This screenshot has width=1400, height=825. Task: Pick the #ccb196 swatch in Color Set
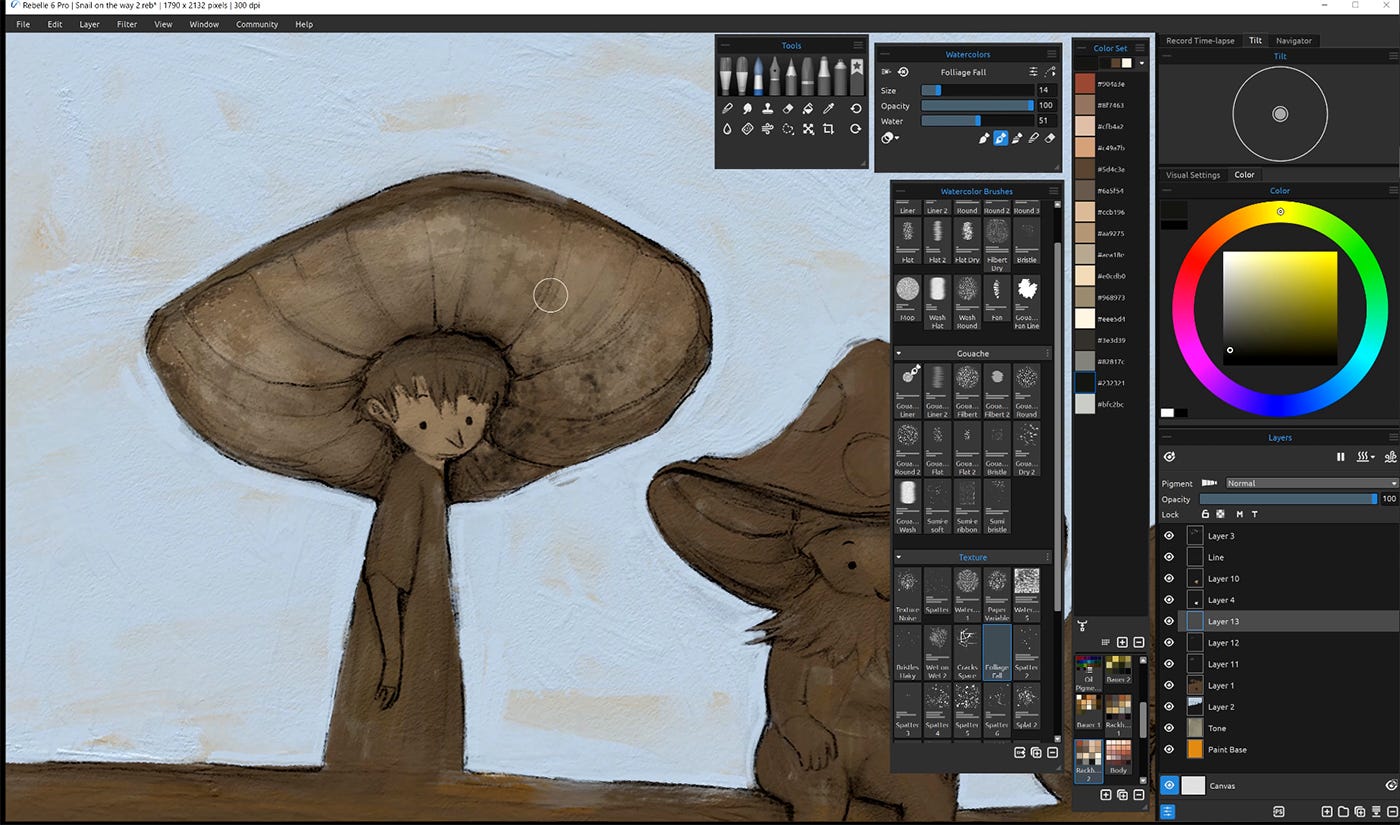click(x=1085, y=212)
